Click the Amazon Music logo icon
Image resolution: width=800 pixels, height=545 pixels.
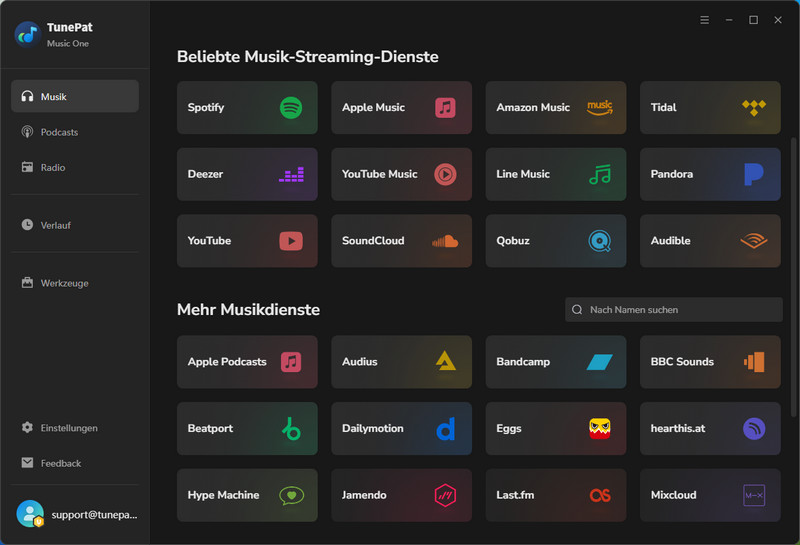[x=599, y=108]
